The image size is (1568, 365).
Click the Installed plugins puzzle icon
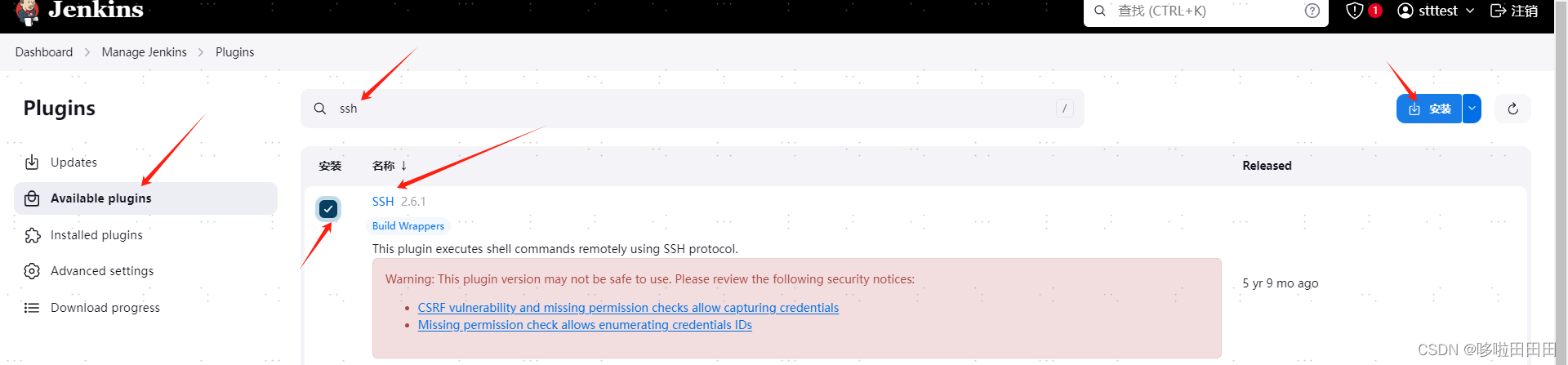click(x=32, y=235)
